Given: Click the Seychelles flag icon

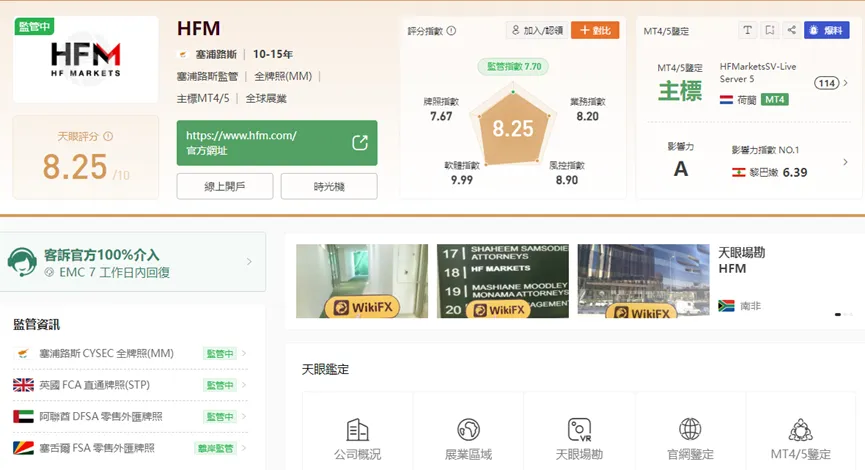Looking at the screenshot, I should tap(23, 448).
